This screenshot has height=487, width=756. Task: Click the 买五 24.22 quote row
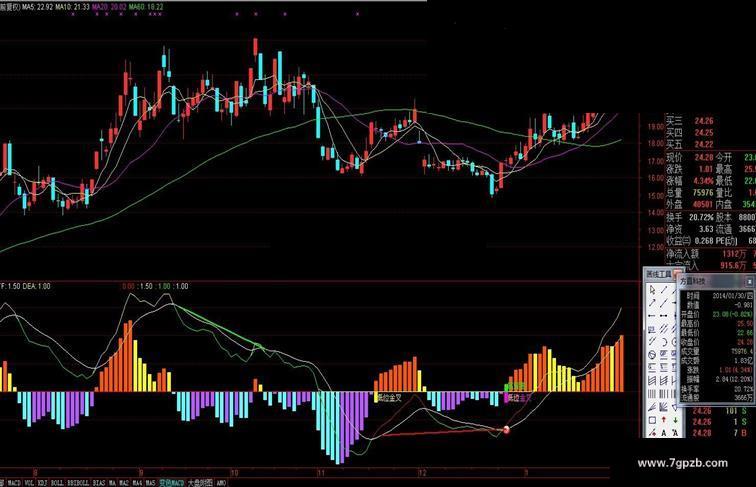click(x=689, y=144)
